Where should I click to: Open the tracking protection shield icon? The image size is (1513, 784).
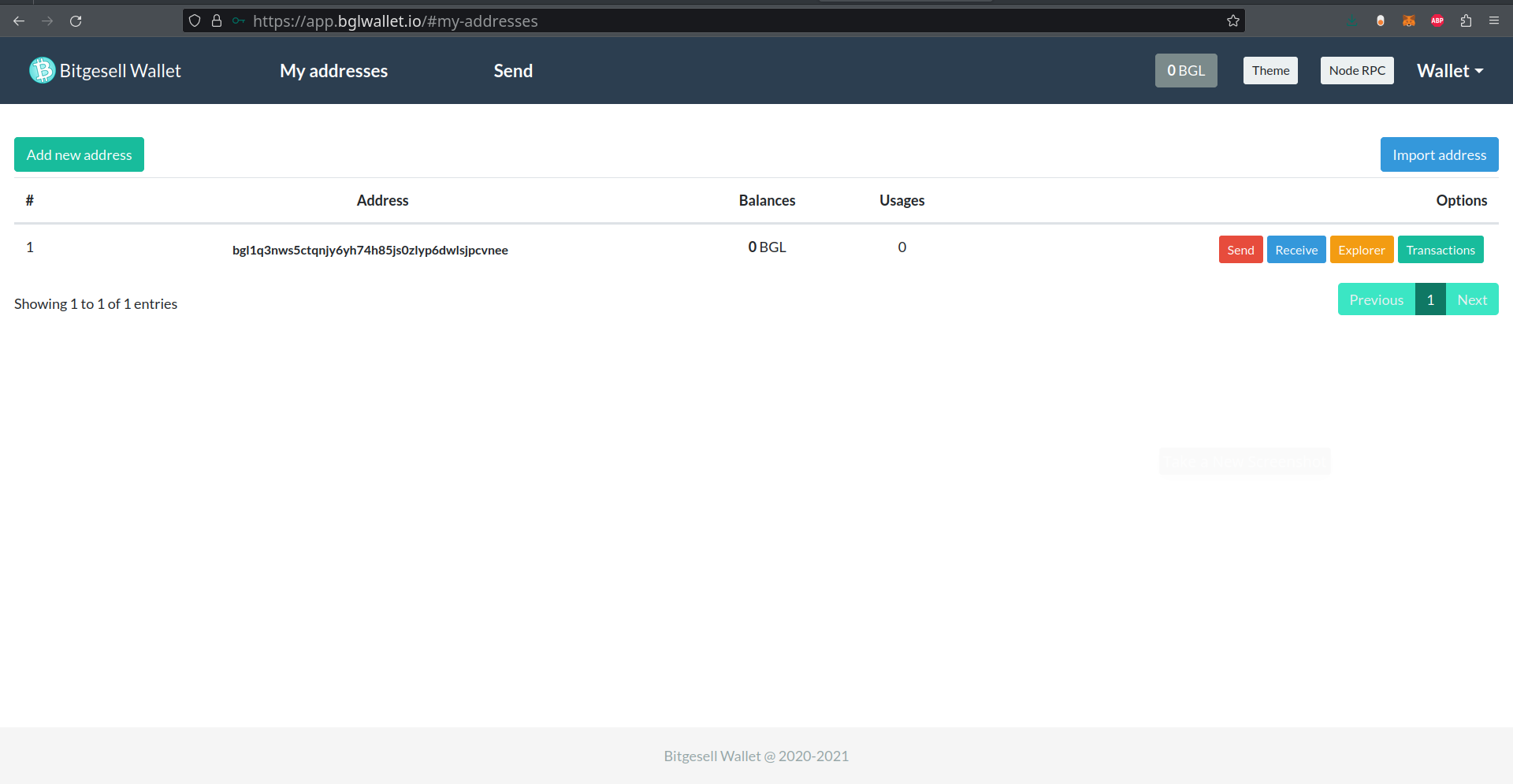[195, 21]
